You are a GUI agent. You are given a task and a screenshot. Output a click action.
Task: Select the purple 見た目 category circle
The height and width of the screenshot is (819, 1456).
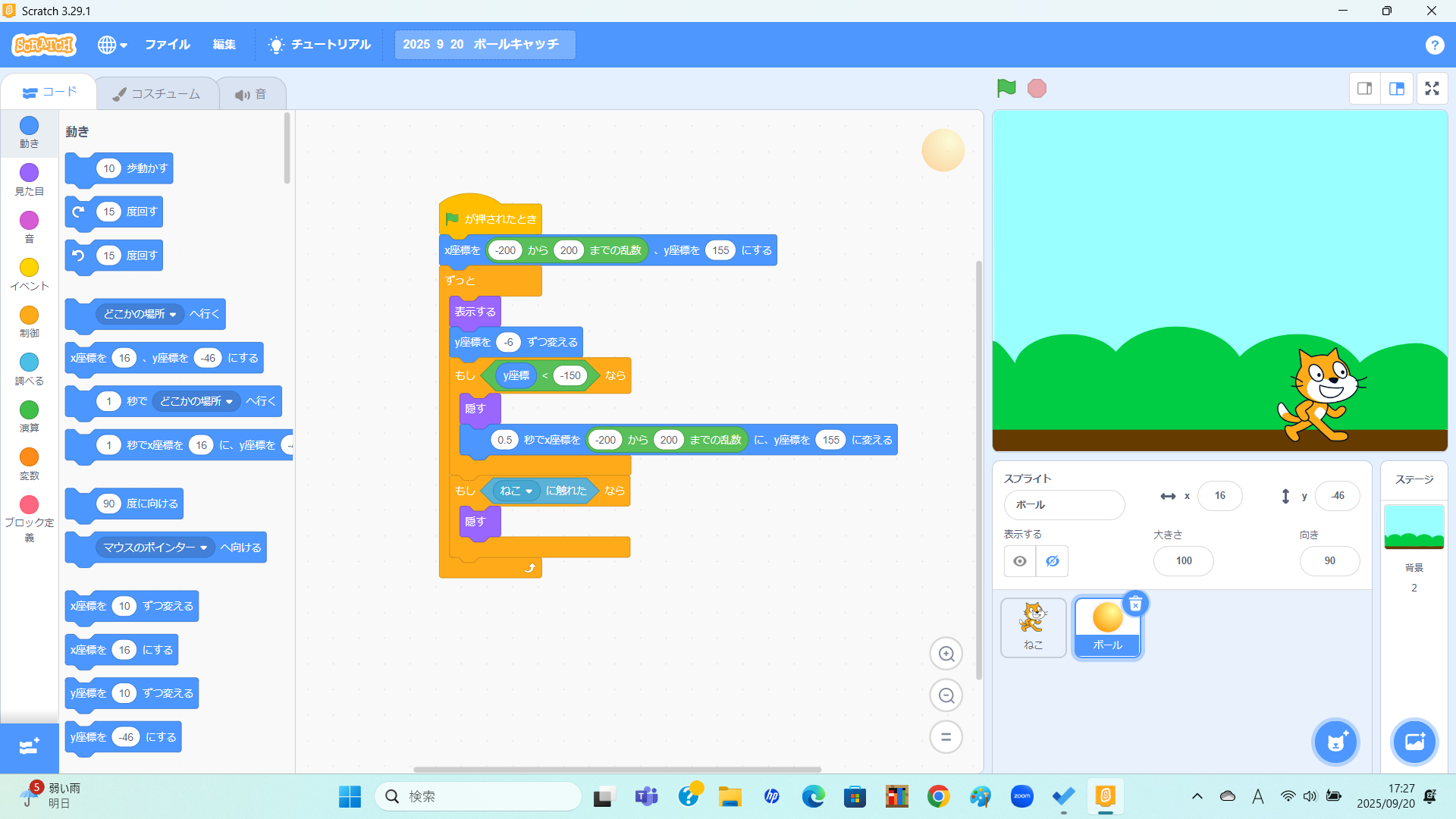tap(29, 173)
